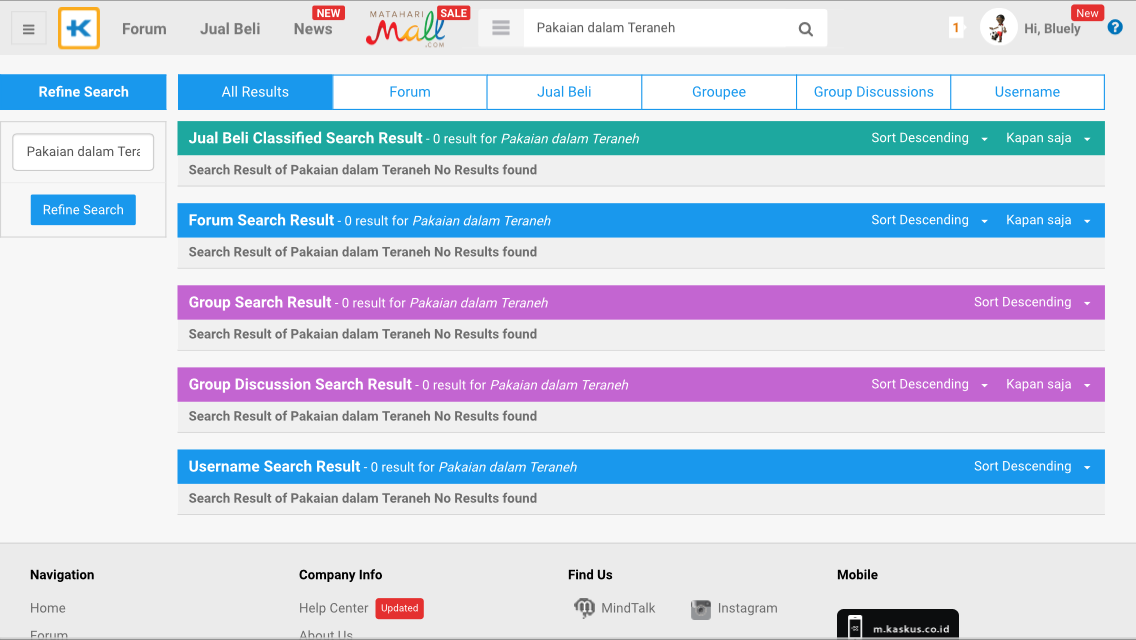Open the News section in the header
This screenshot has height=640, width=1136.
[x=313, y=29]
